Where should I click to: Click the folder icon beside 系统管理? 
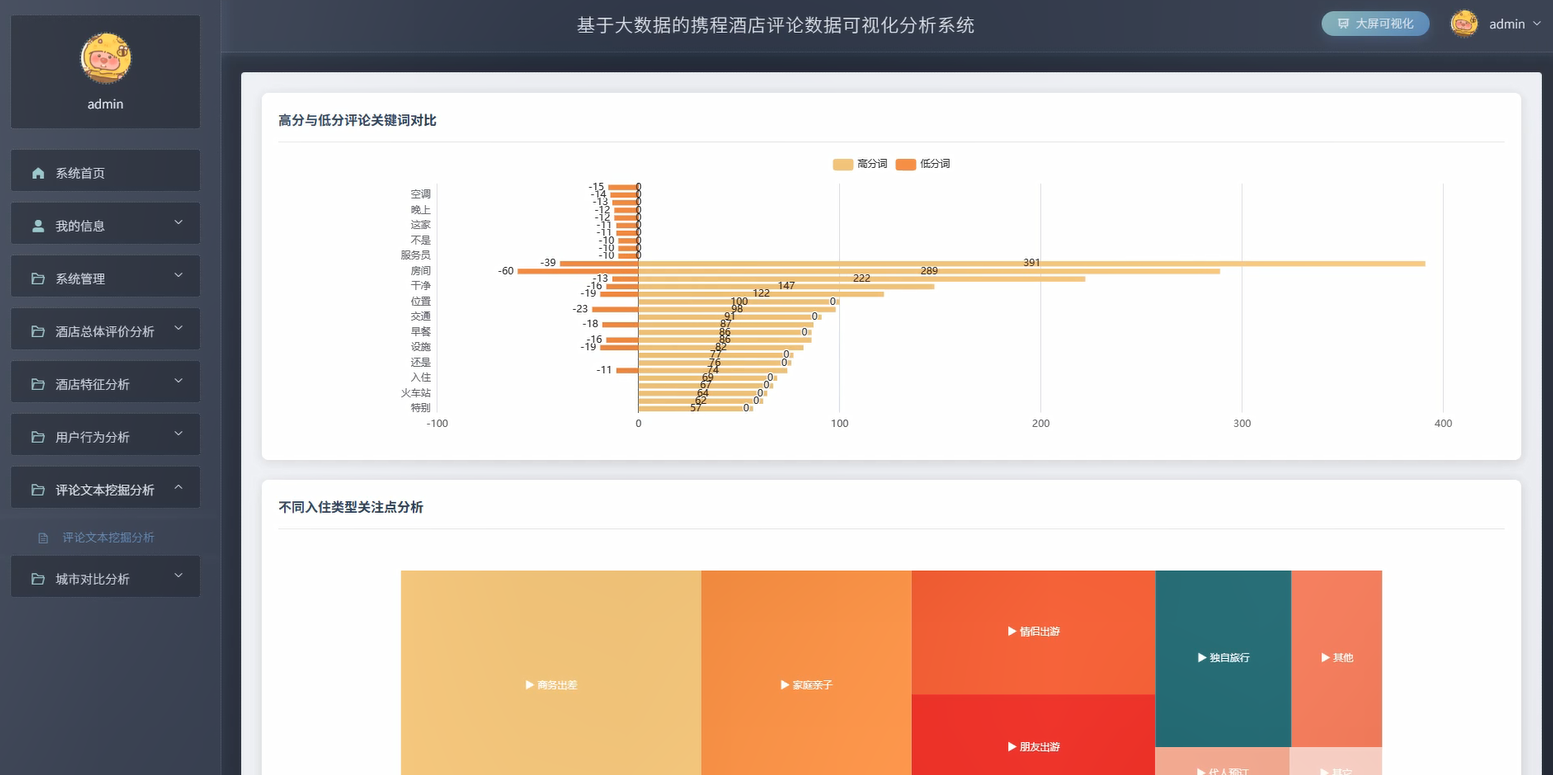pos(38,279)
